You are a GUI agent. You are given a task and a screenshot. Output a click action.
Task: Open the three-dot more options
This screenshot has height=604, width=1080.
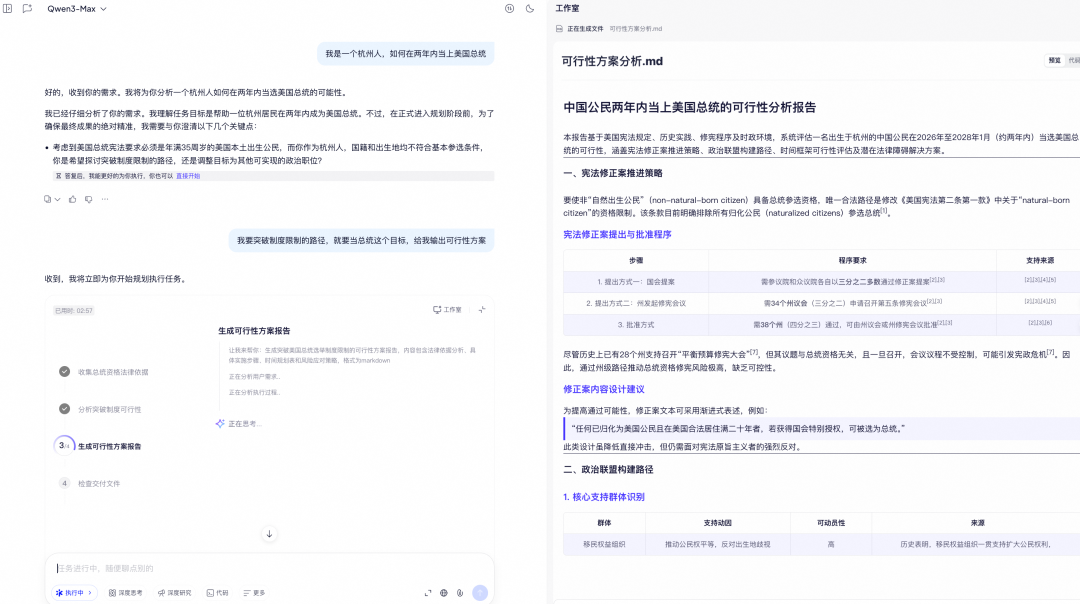click(x=105, y=199)
